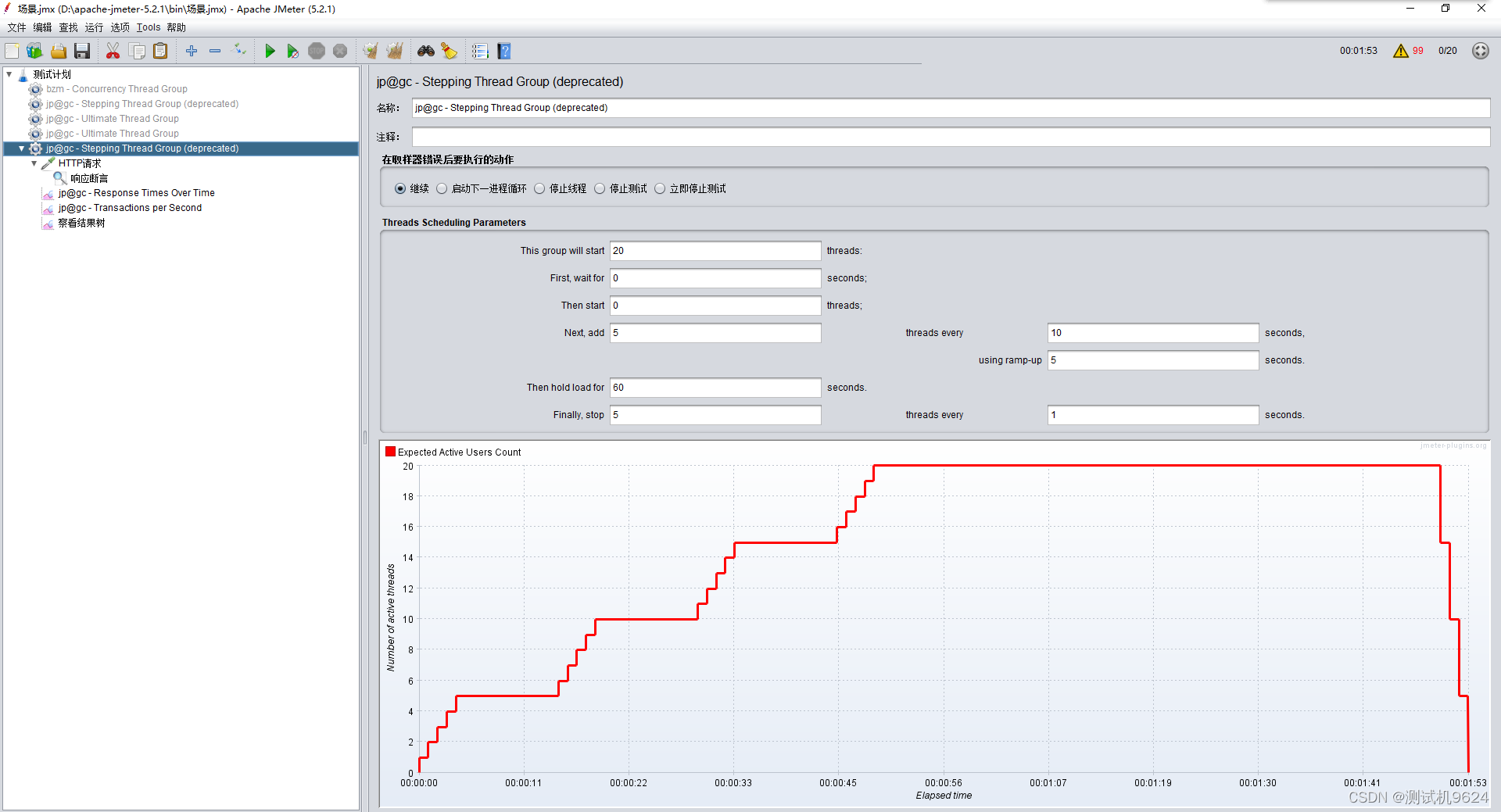The width and height of the screenshot is (1501, 812).
Task: Save the test plan with floppy icon
Action: [82, 51]
